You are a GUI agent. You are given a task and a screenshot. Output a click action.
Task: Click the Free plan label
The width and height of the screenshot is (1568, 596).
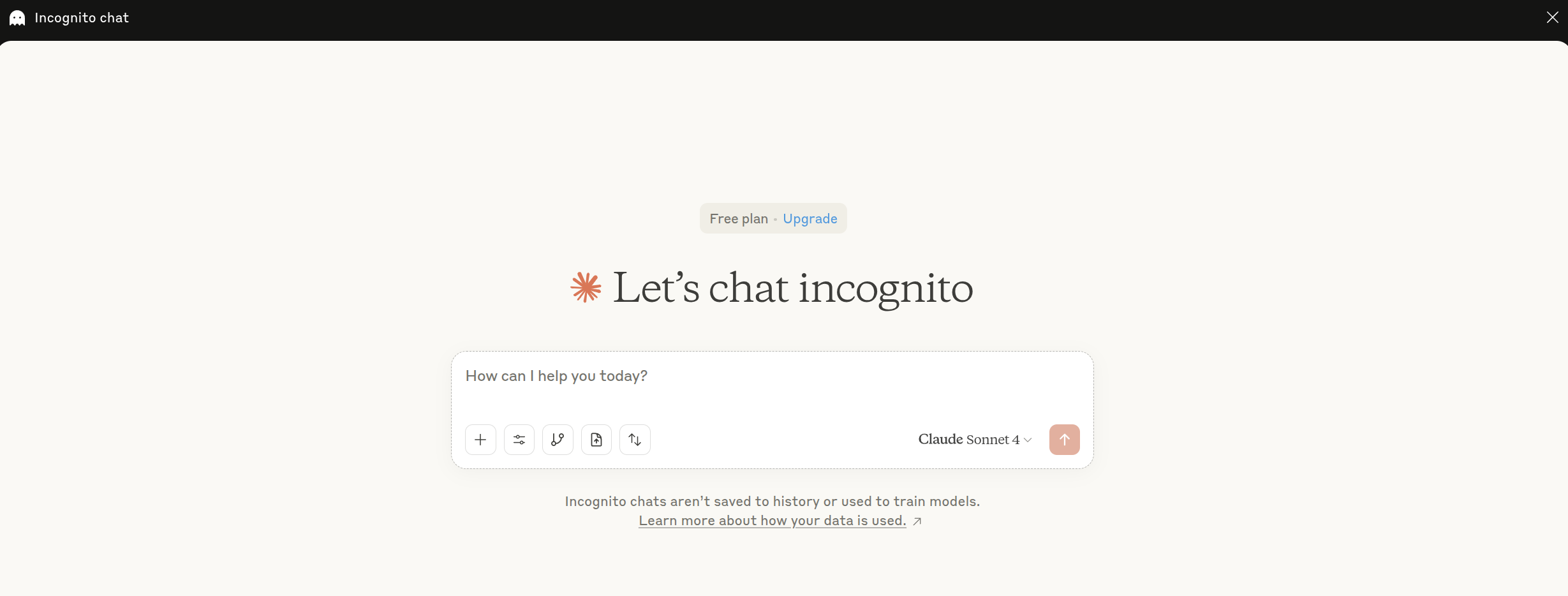tap(739, 219)
